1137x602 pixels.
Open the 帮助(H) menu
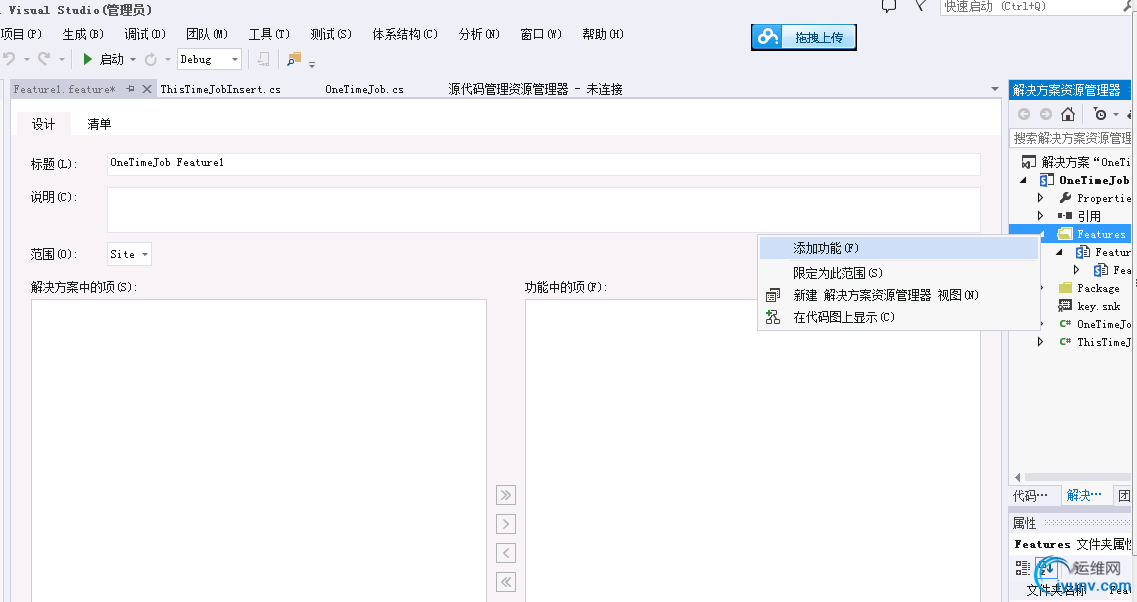[603, 34]
